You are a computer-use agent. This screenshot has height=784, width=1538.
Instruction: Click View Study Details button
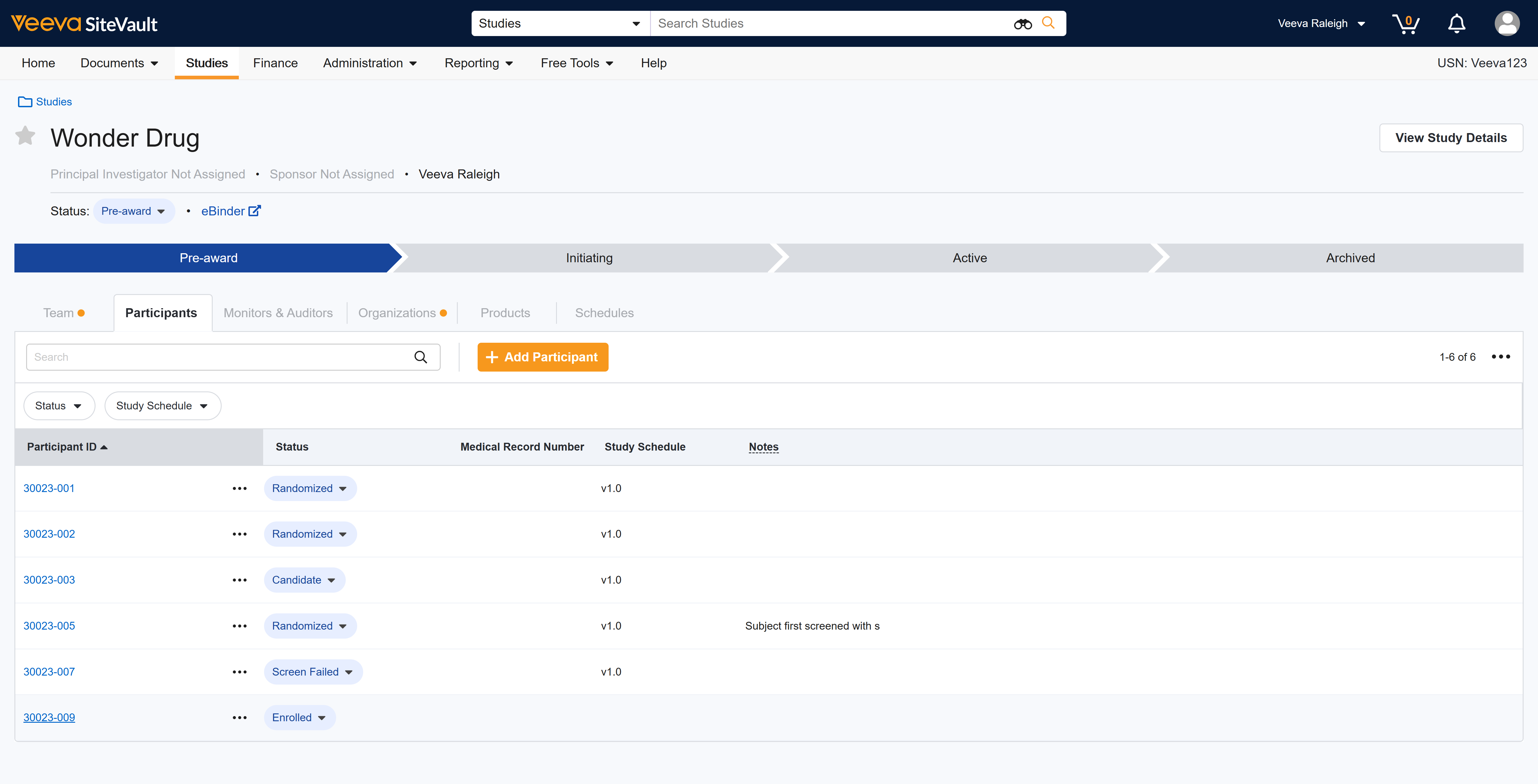coord(1450,138)
